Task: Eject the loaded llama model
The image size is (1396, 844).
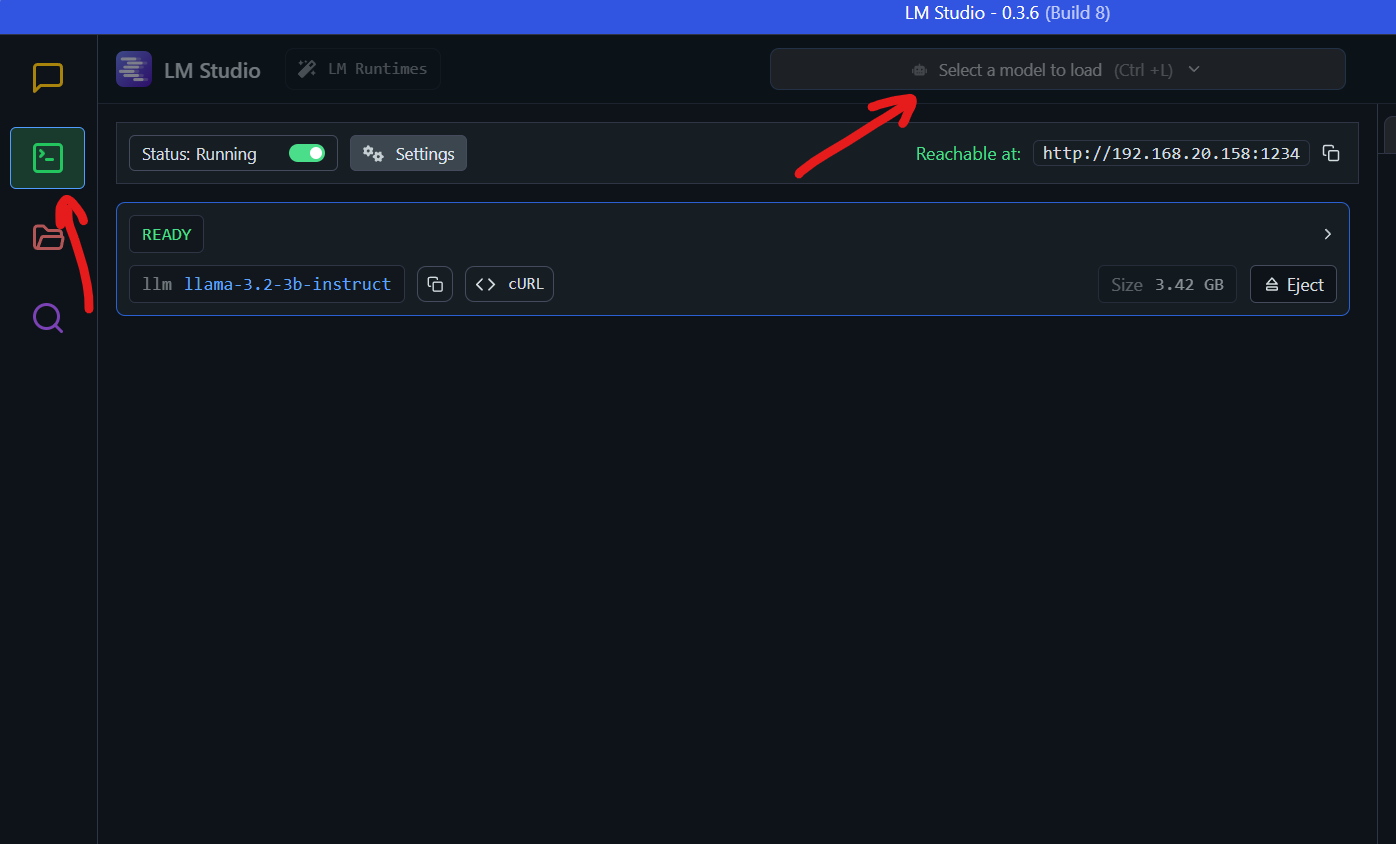Action: point(1293,284)
